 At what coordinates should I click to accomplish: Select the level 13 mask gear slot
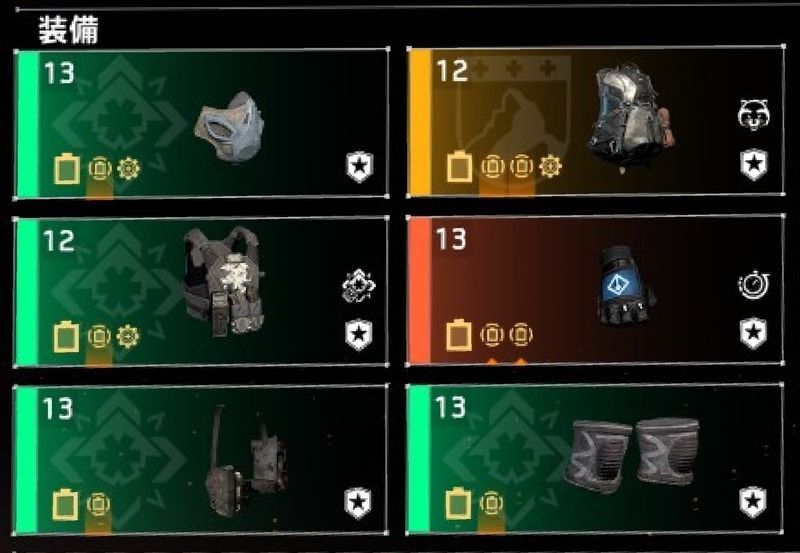click(x=202, y=123)
